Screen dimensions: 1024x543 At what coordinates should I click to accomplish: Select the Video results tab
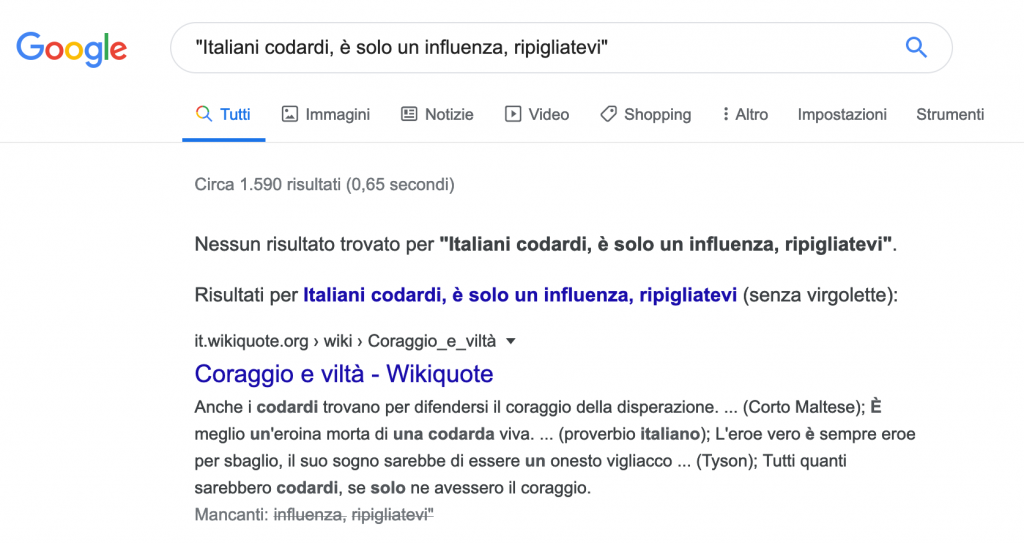click(549, 114)
